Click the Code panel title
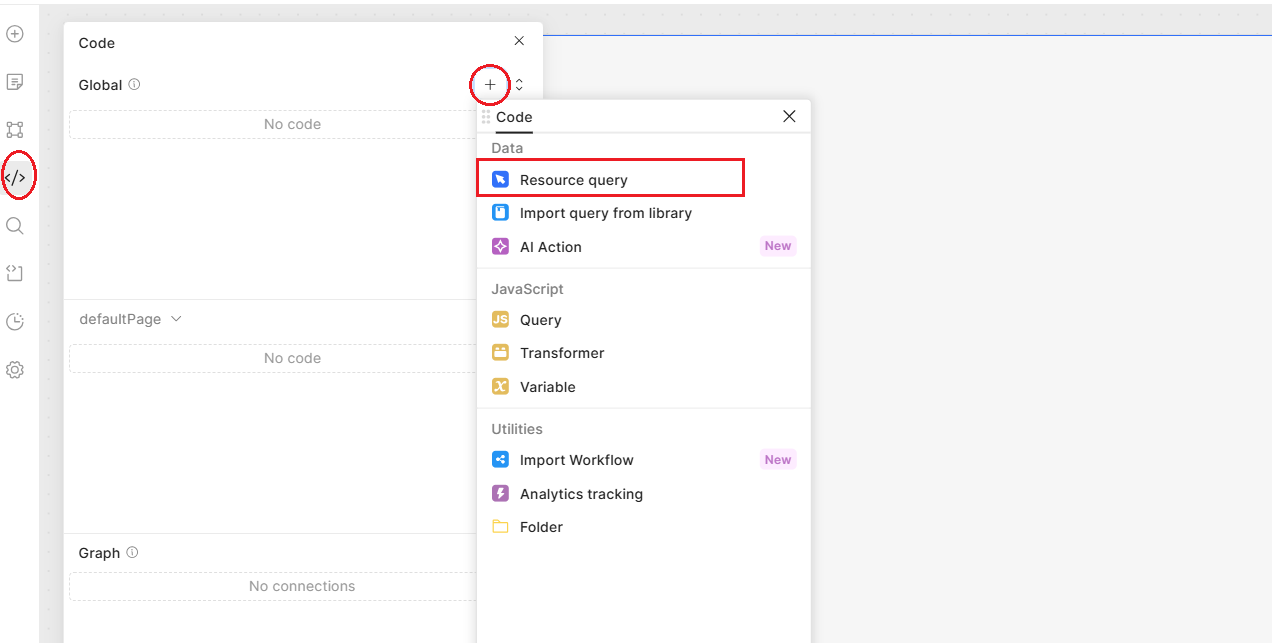The image size is (1272, 643). [97, 43]
